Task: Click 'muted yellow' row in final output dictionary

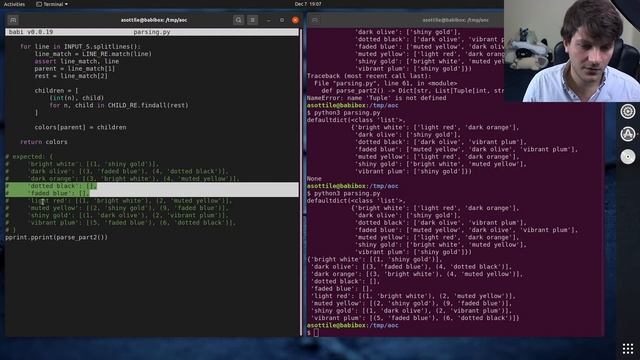Action: coord(411,303)
